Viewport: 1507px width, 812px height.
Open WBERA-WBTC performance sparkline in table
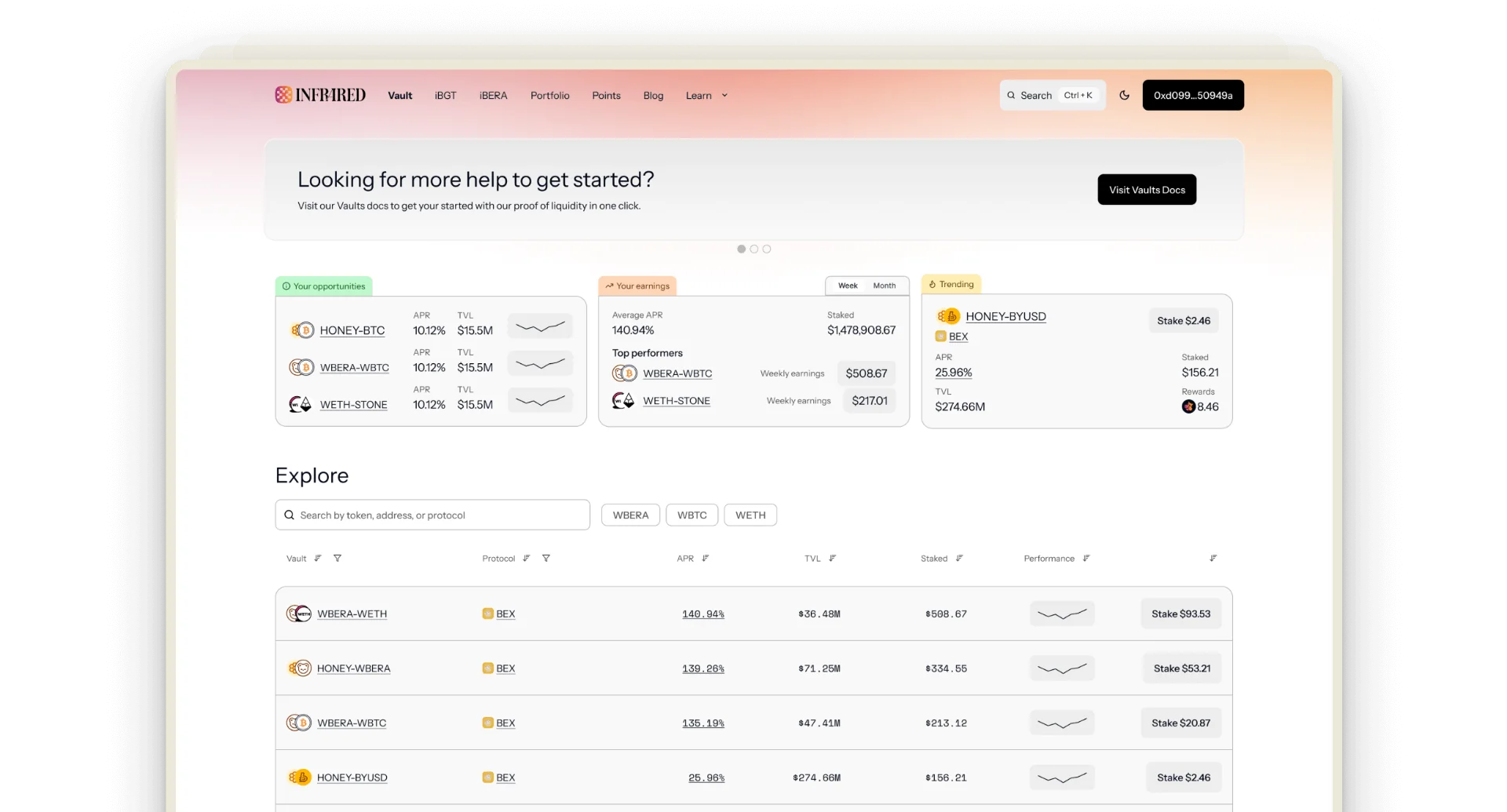coord(1062,723)
